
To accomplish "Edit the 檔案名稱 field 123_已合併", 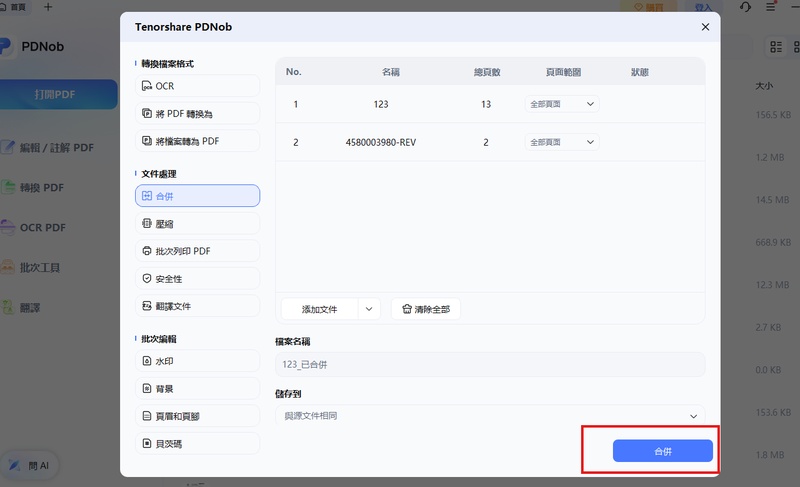I will click(x=490, y=365).
